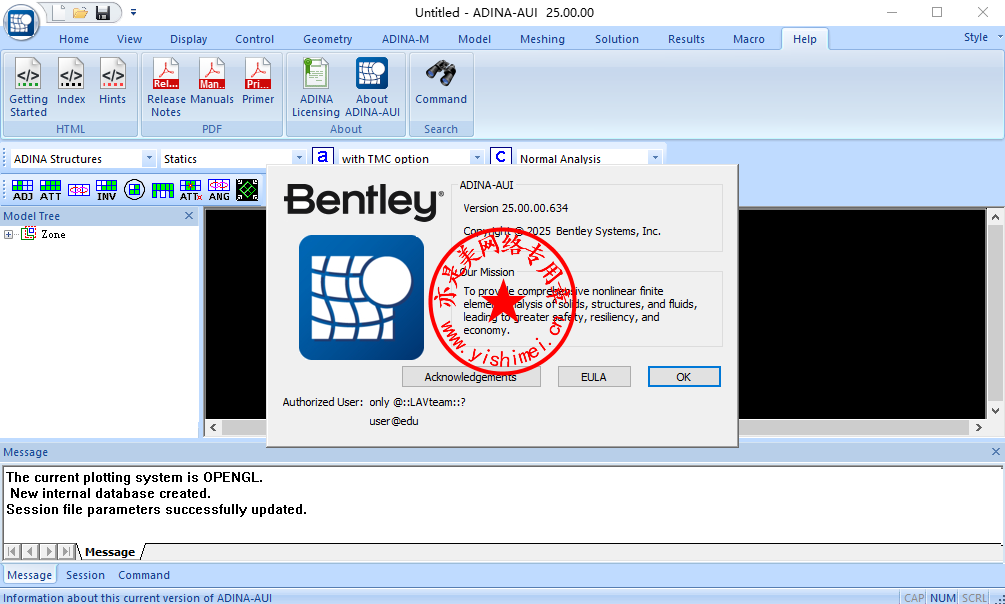Click the ATT grid toolbar icon
Image resolution: width=1005 pixels, height=604 pixels.
[51, 190]
